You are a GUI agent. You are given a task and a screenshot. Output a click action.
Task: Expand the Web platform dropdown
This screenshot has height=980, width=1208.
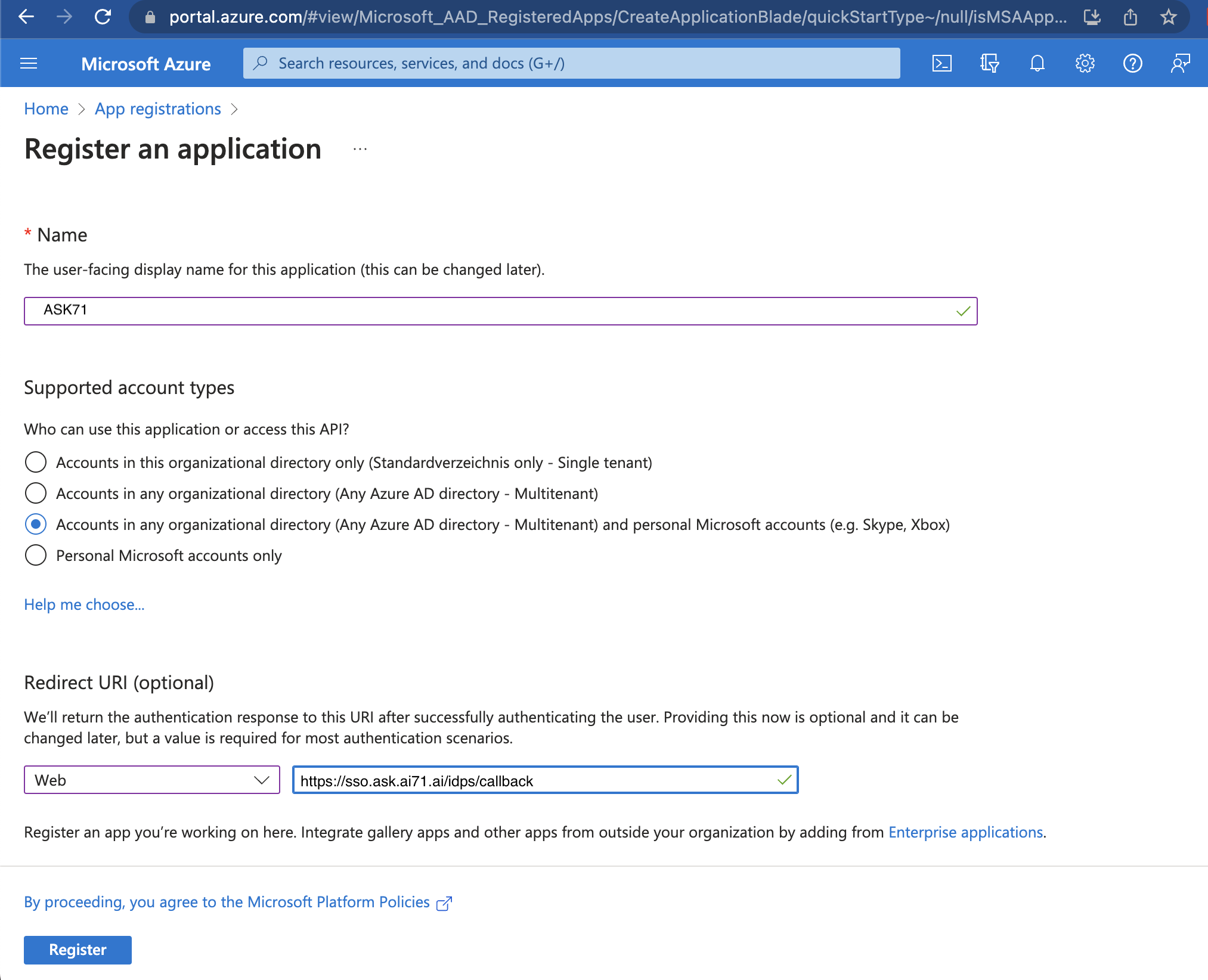click(x=152, y=780)
